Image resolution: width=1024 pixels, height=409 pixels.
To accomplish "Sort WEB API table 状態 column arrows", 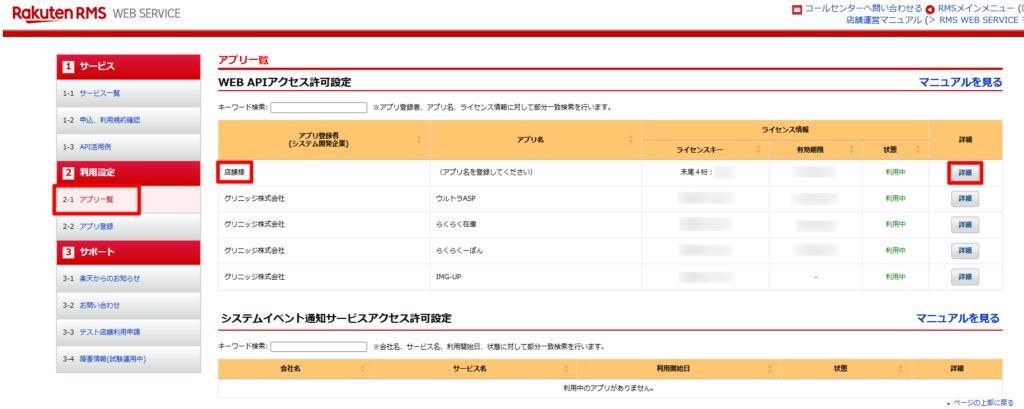I will 919,150.
